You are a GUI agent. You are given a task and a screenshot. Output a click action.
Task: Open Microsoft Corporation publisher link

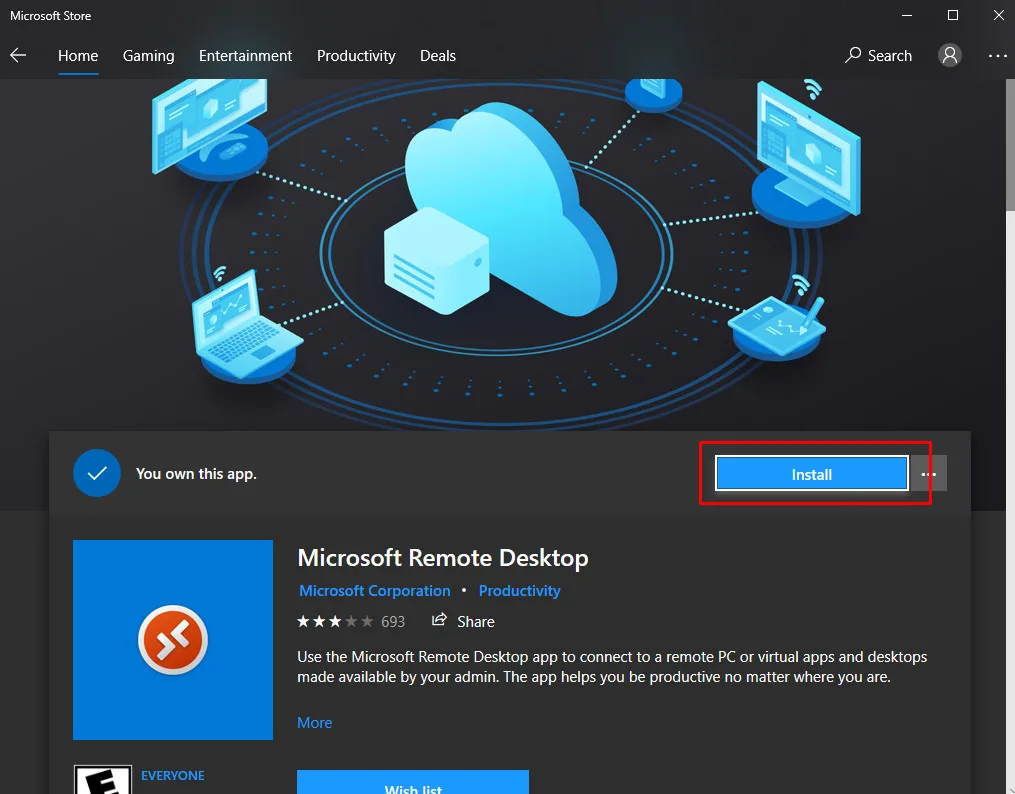click(375, 591)
